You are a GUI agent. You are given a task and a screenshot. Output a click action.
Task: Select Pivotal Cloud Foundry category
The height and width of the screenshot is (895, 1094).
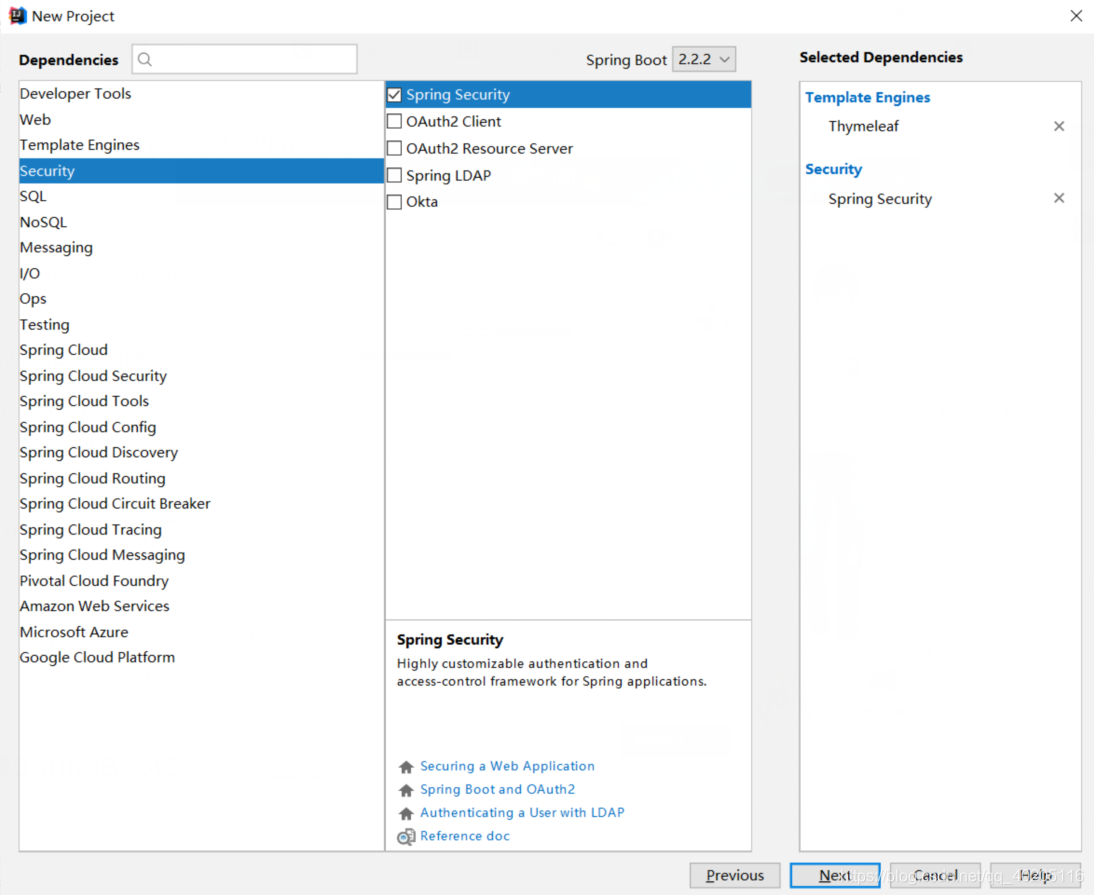coord(201,581)
